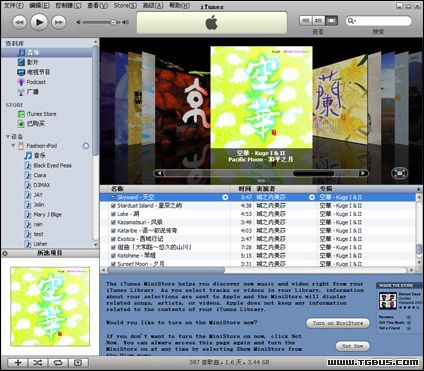
Task: Switch to Cover Flow view button
Action: point(331,21)
